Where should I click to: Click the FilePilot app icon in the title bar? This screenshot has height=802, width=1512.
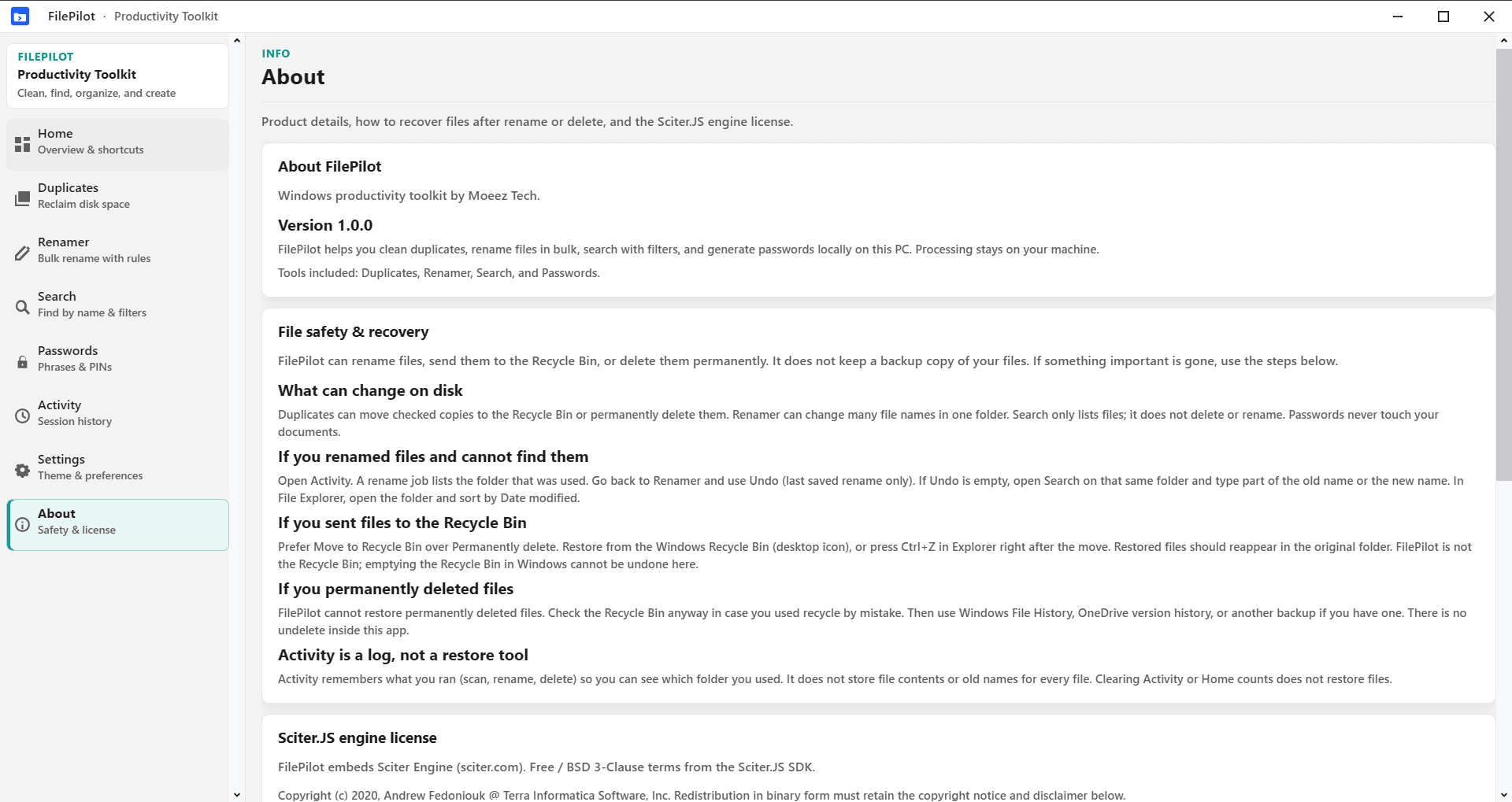(x=20, y=16)
